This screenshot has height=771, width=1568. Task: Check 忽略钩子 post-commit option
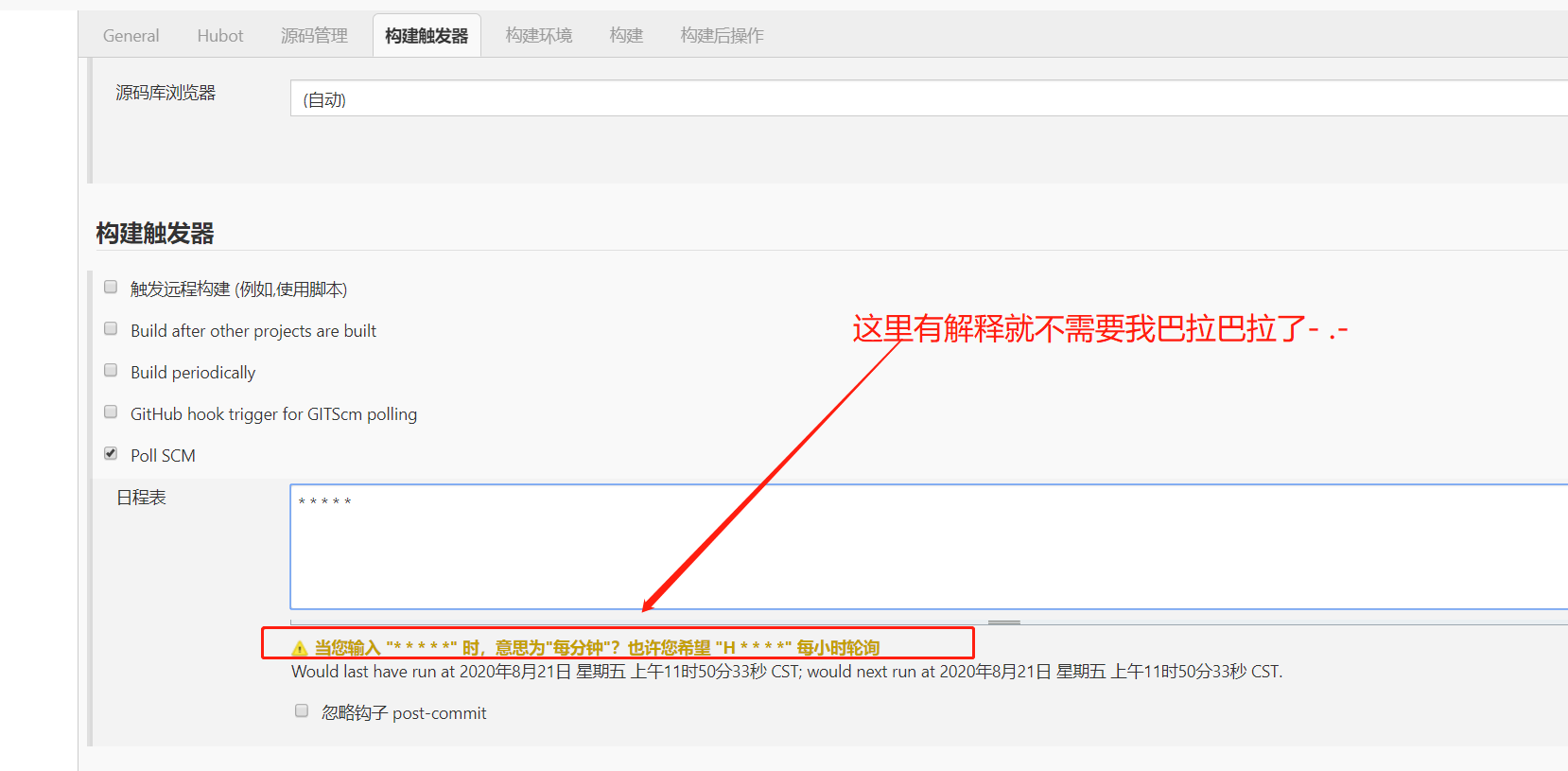[x=302, y=710]
